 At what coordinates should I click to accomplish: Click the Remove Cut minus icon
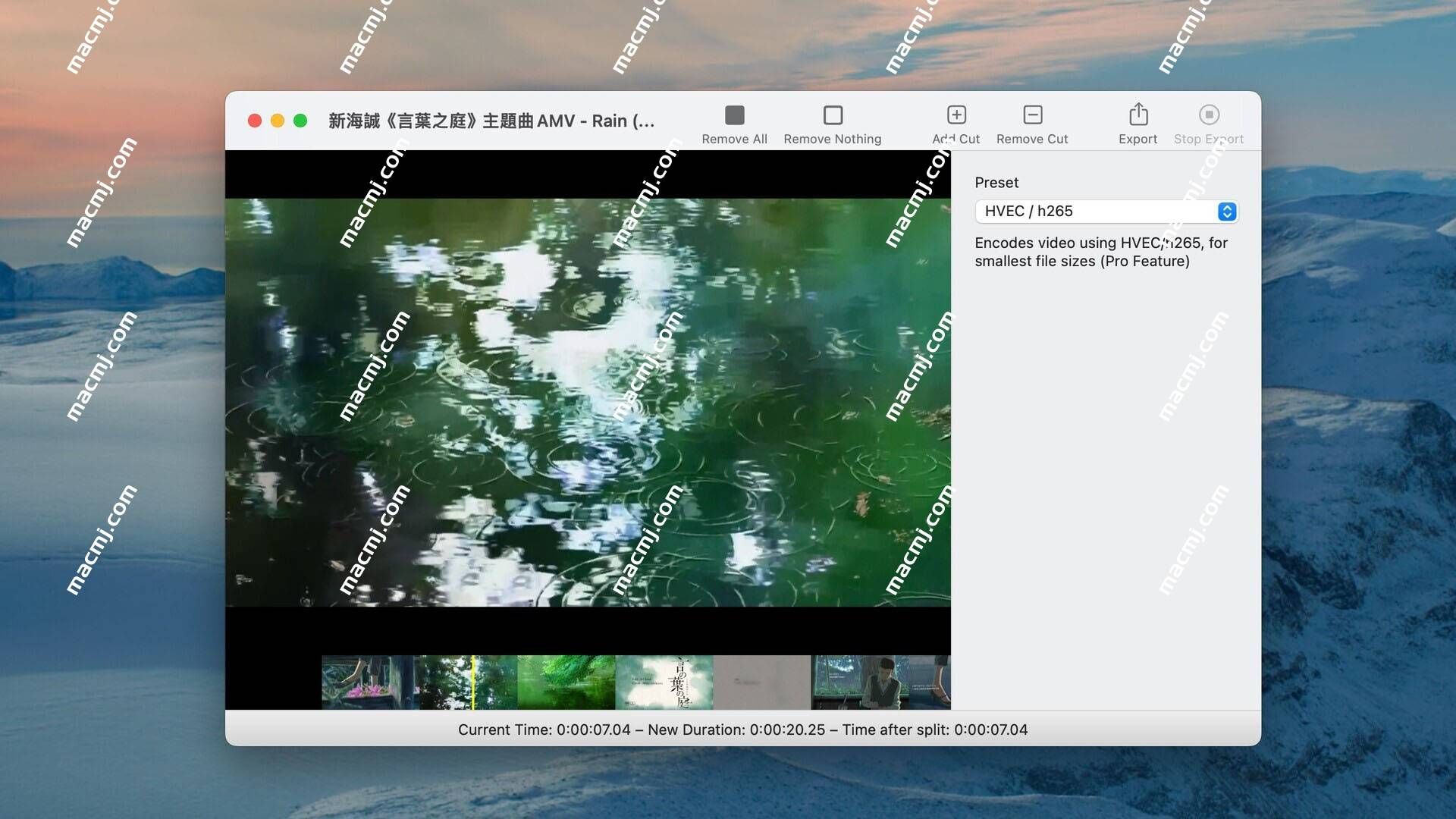(x=1032, y=115)
